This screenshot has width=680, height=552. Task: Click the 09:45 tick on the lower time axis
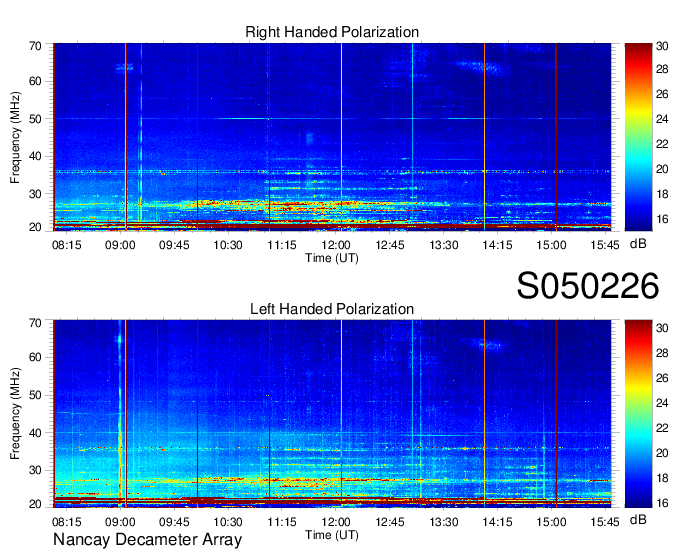(x=174, y=522)
